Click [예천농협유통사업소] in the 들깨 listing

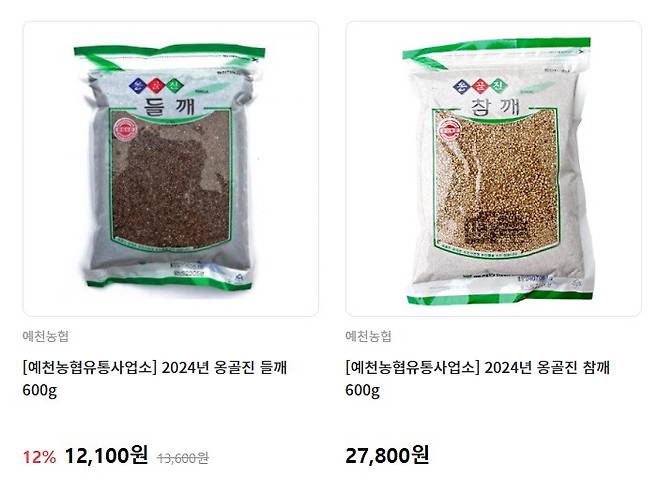[89, 367]
